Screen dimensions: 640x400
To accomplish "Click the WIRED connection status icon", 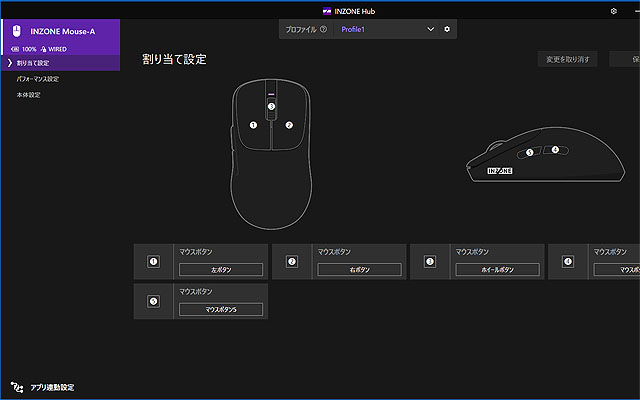I will coord(43,49).
